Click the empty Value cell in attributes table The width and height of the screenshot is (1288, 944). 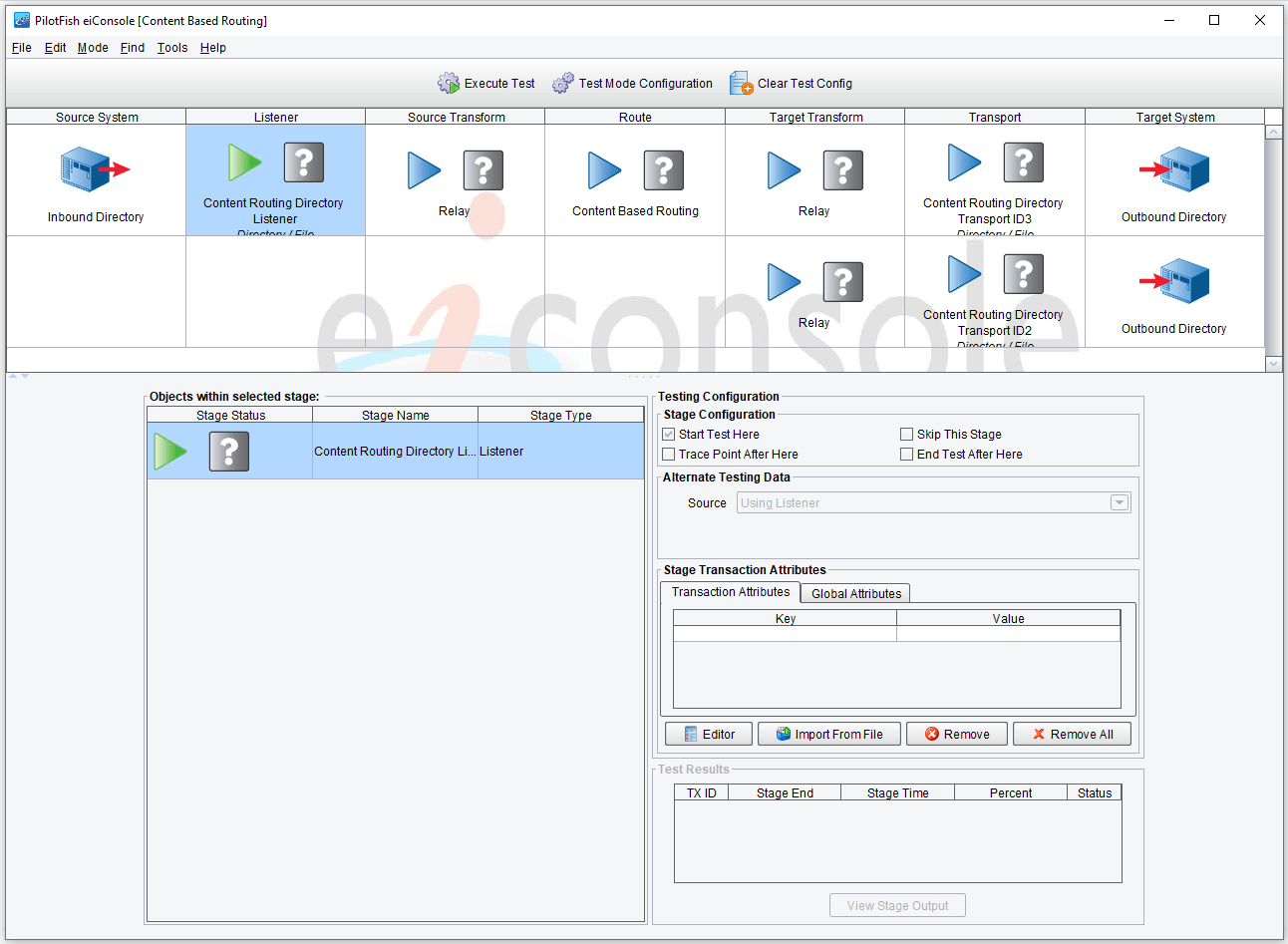(1009, 634)
